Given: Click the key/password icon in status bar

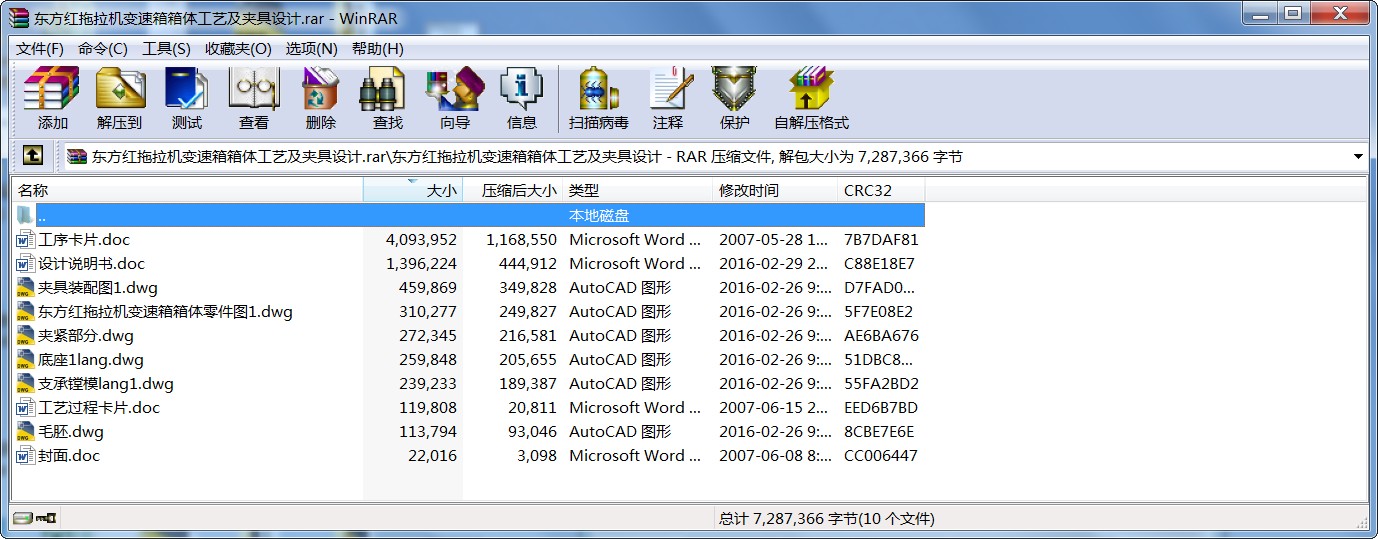Looking at the screenshot, I should (x=47, y=518).
